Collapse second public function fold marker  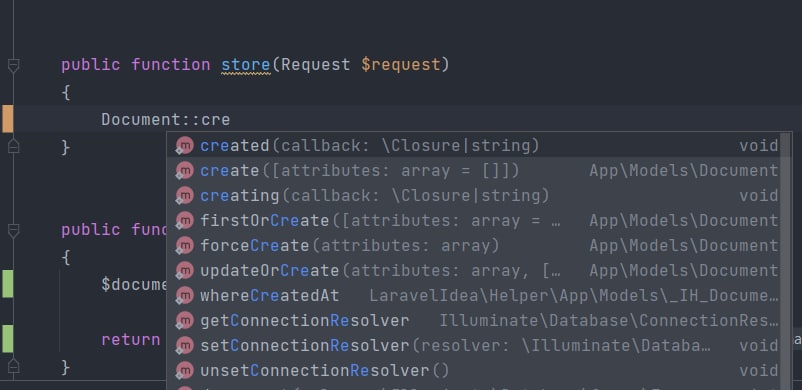click(x=13, y=230)
